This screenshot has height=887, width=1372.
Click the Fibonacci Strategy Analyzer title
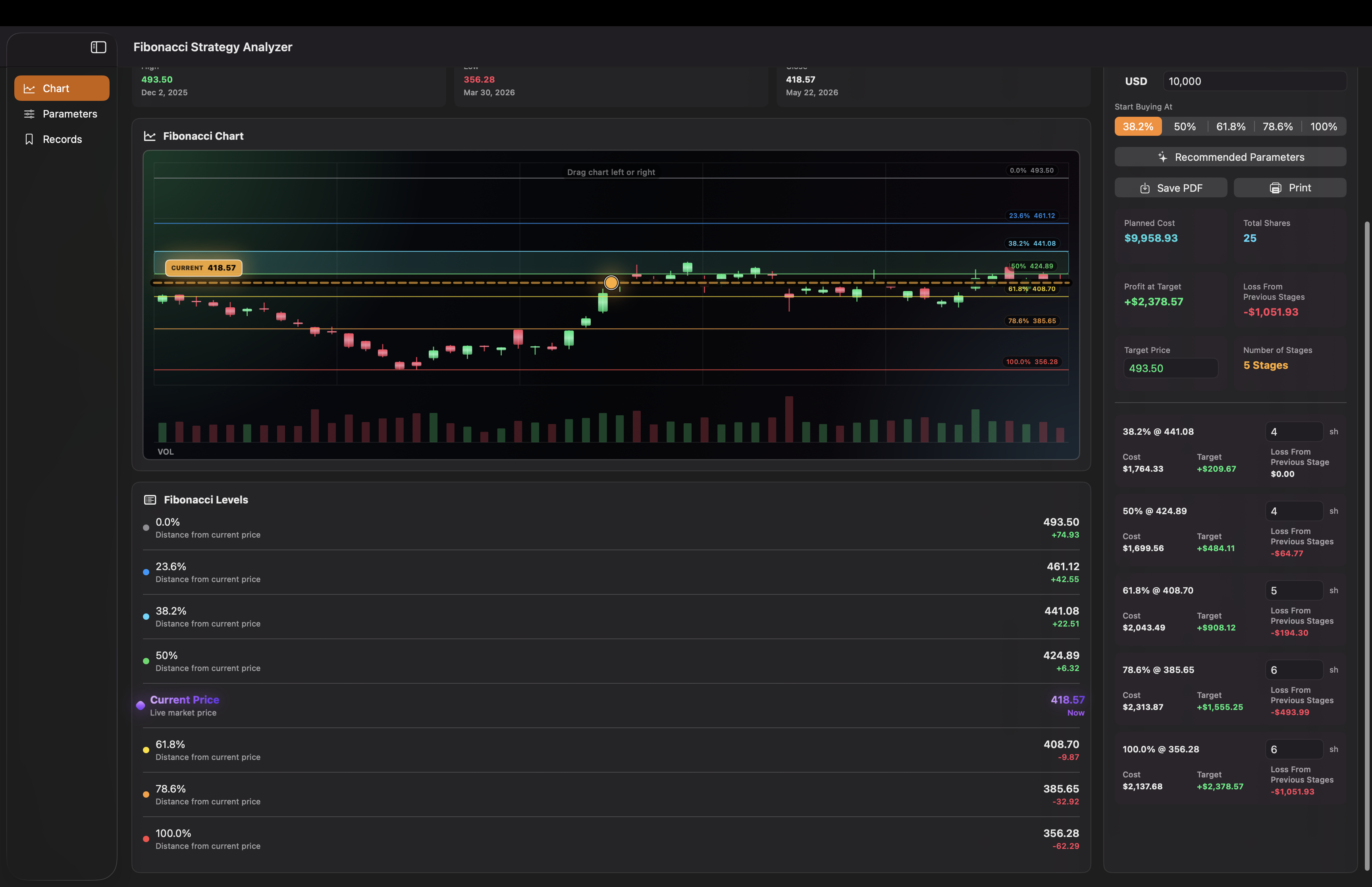pos(212,47)
